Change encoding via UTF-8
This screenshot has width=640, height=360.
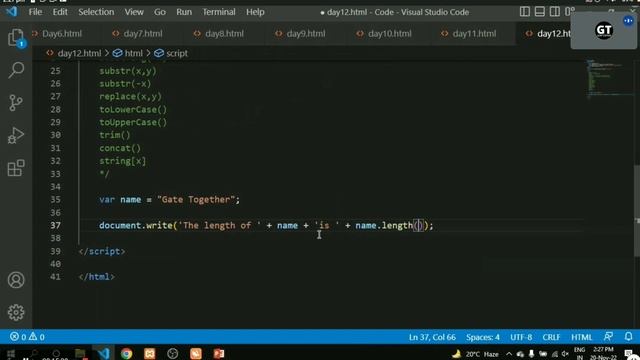click(521, 337)
